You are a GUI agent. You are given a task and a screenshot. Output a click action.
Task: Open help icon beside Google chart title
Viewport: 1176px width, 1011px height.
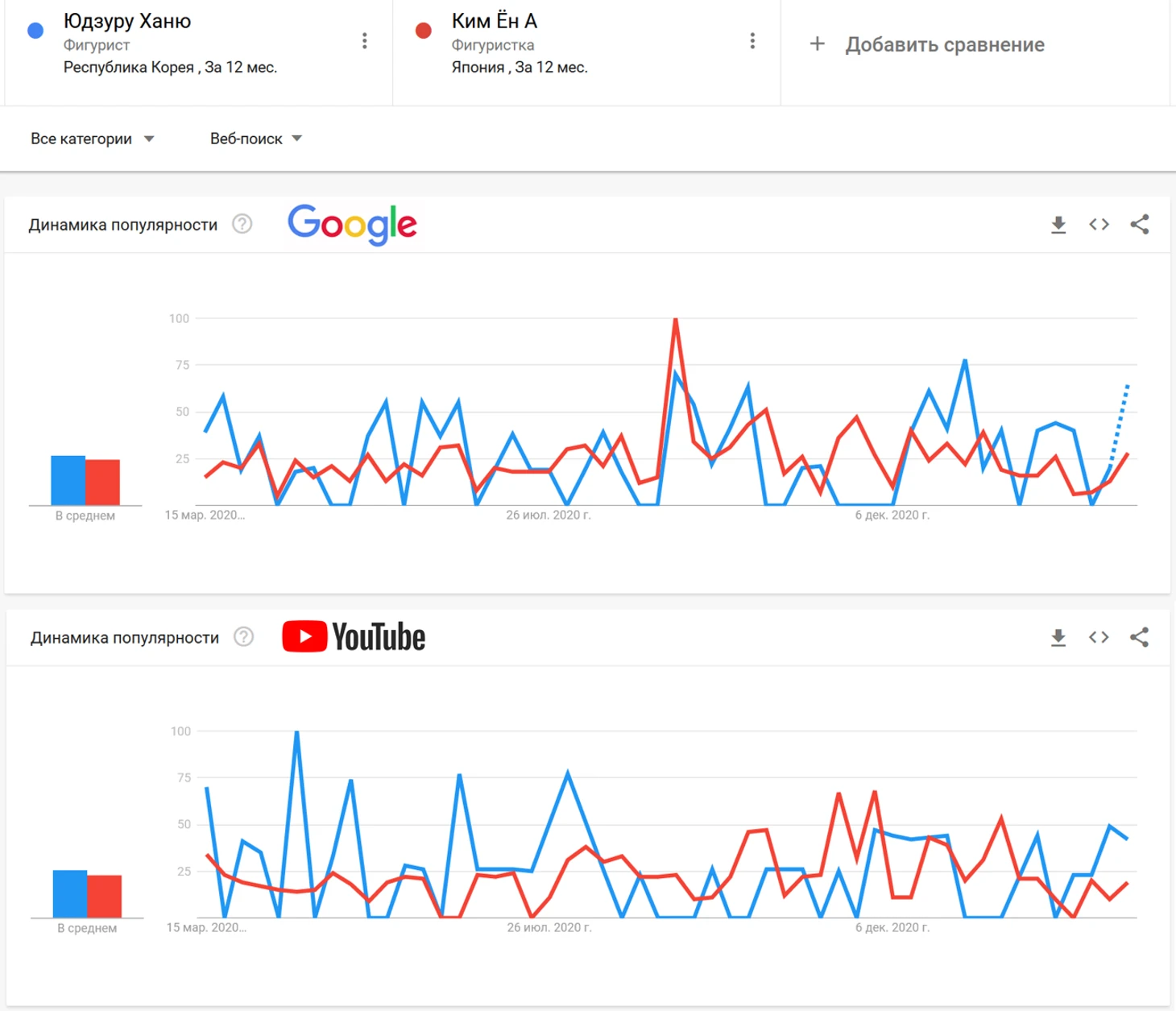242,224
